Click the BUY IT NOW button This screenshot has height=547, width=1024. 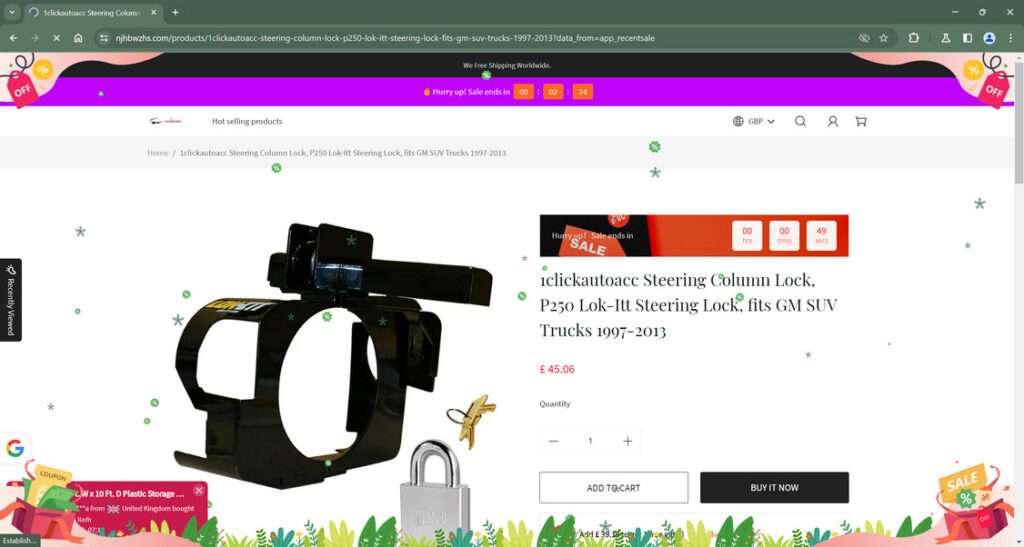(775, 488)
